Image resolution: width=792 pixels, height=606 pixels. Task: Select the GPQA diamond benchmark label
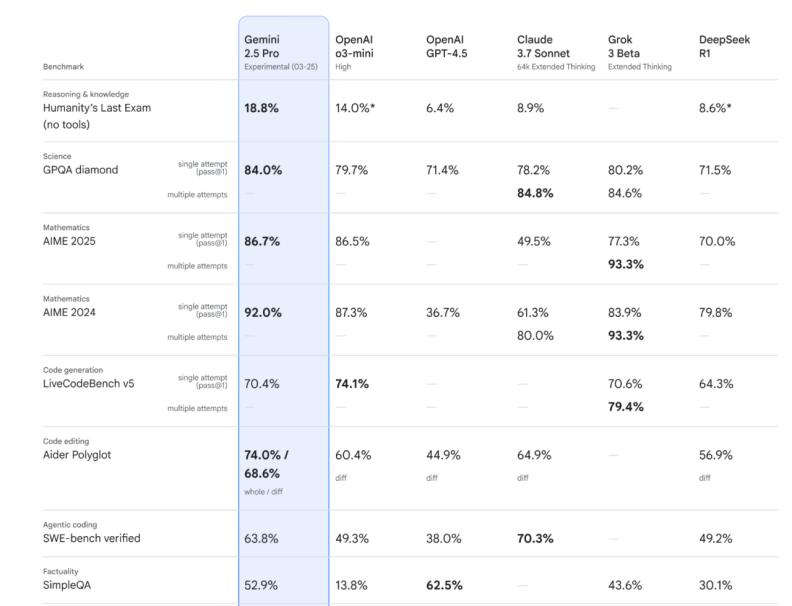pyautogui.click(x=80, y=170)
